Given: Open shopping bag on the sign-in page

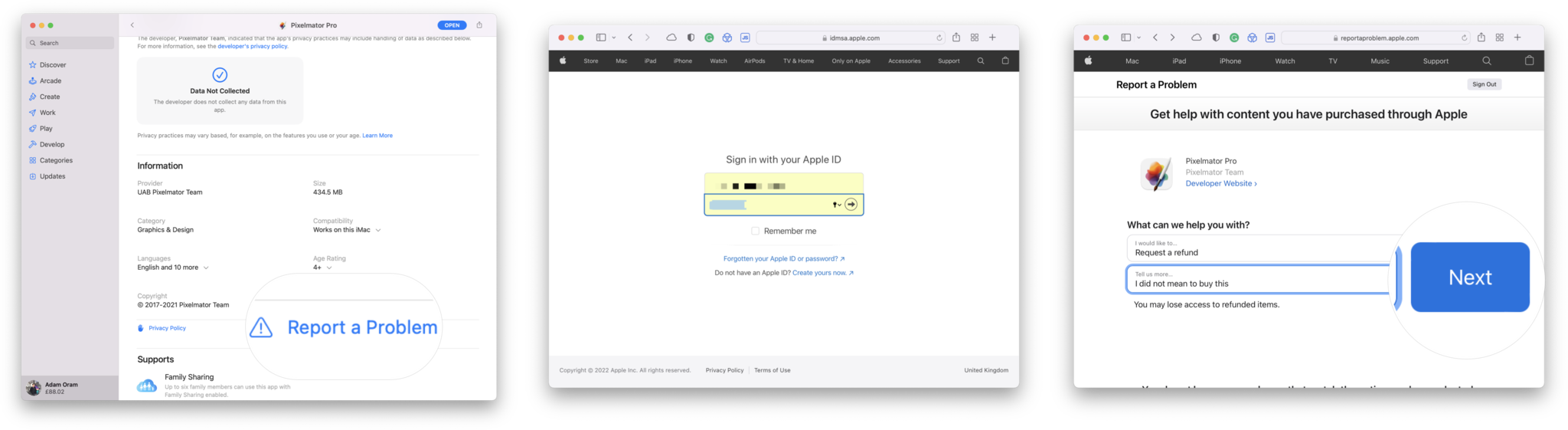Looking at the screenshot, I should [1005, 61].
